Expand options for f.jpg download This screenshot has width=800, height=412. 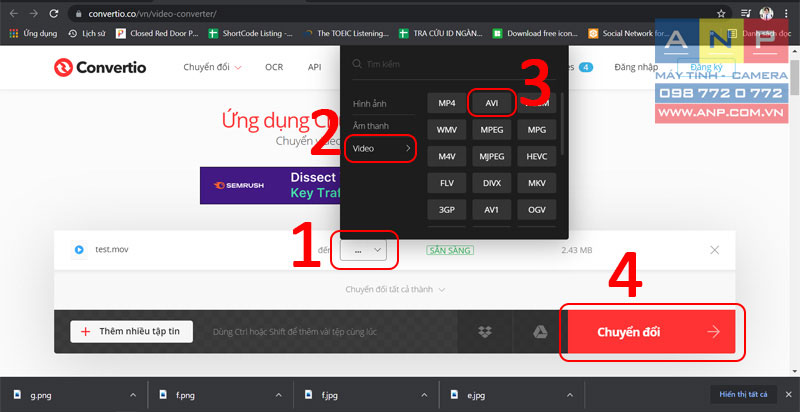(x=424, y=395)
